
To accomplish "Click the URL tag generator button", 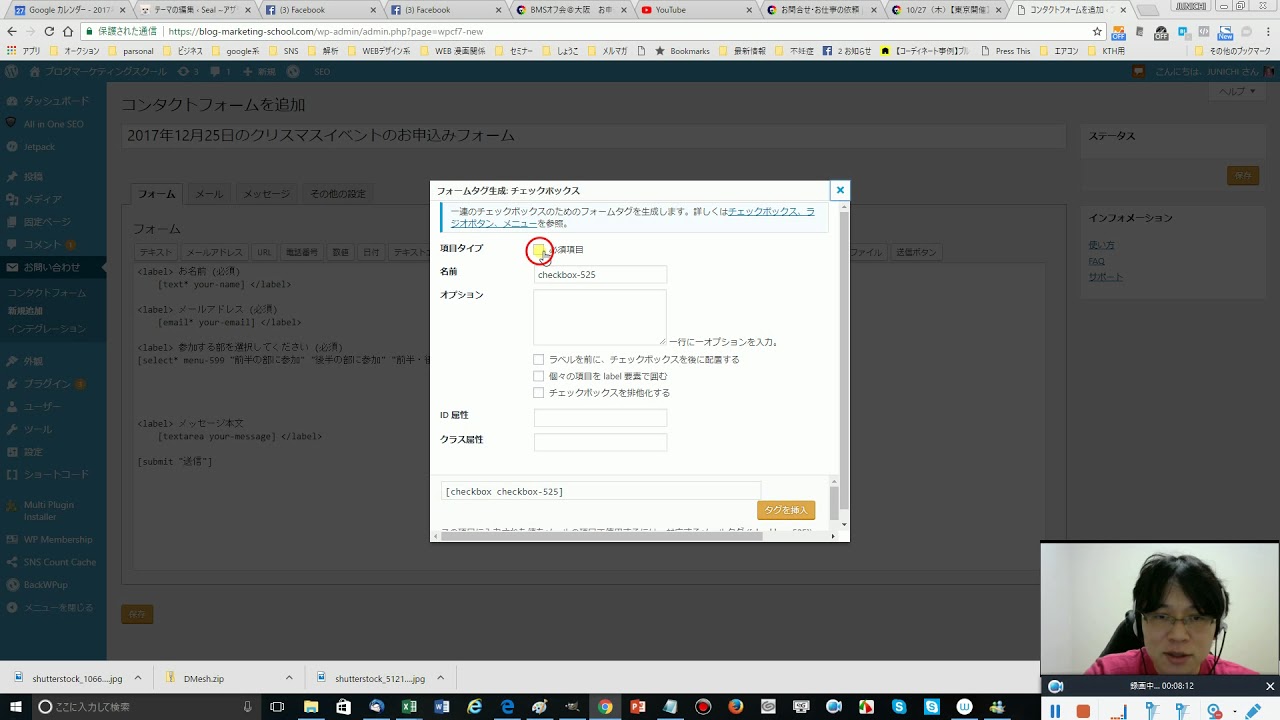I will click(x=264, y=252).
